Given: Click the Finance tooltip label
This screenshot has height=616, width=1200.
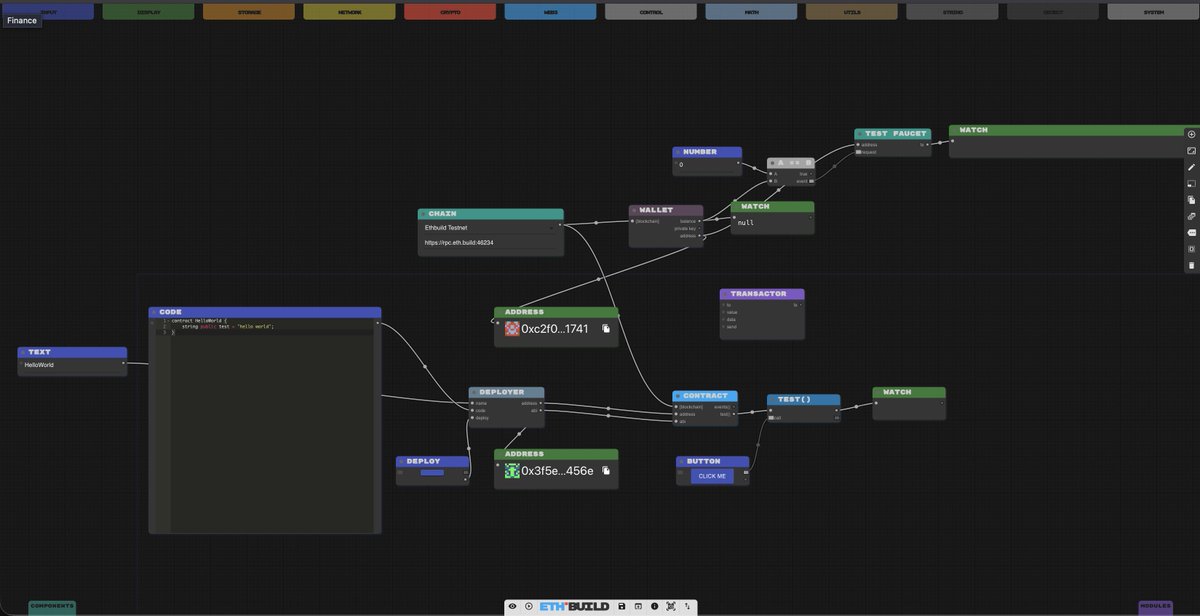Looking at the screenshot, I should tap(21, 20).
